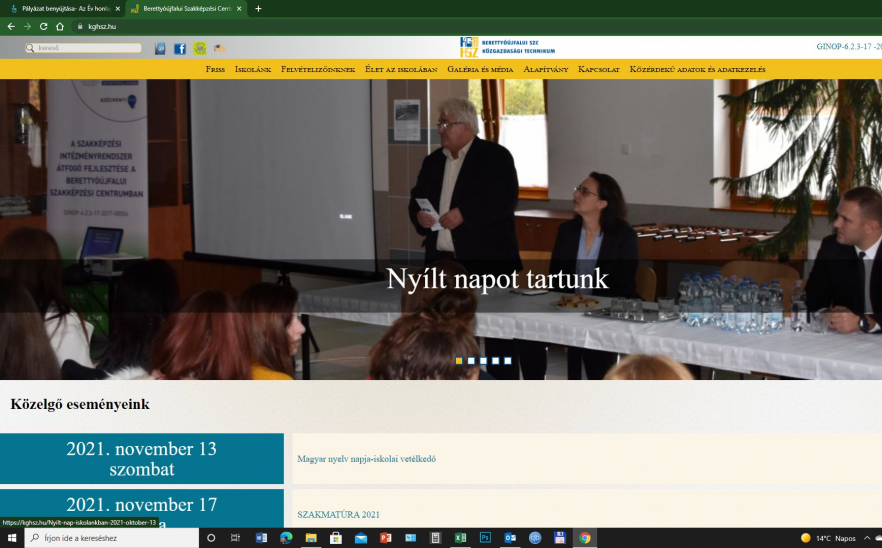Open Magyar nyelv napja-iskolai vetélkedő event
Image resolution: width=882 pixels, height=548 pixels.
point(367,459)
